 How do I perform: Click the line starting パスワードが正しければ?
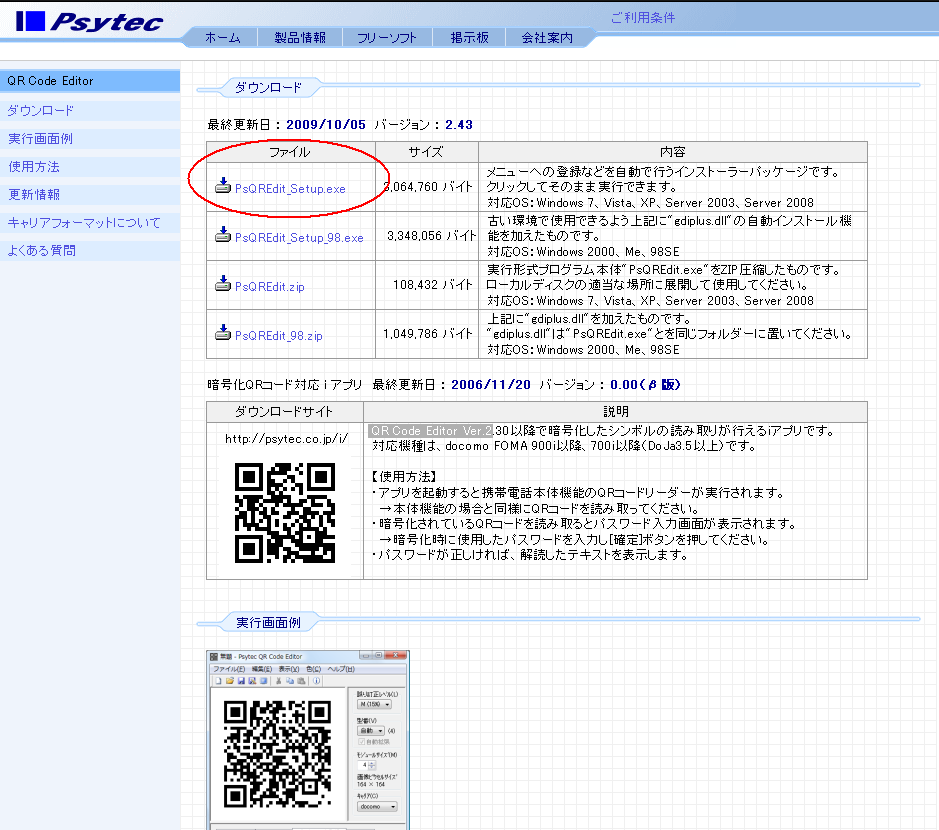[x=530, y=555]
